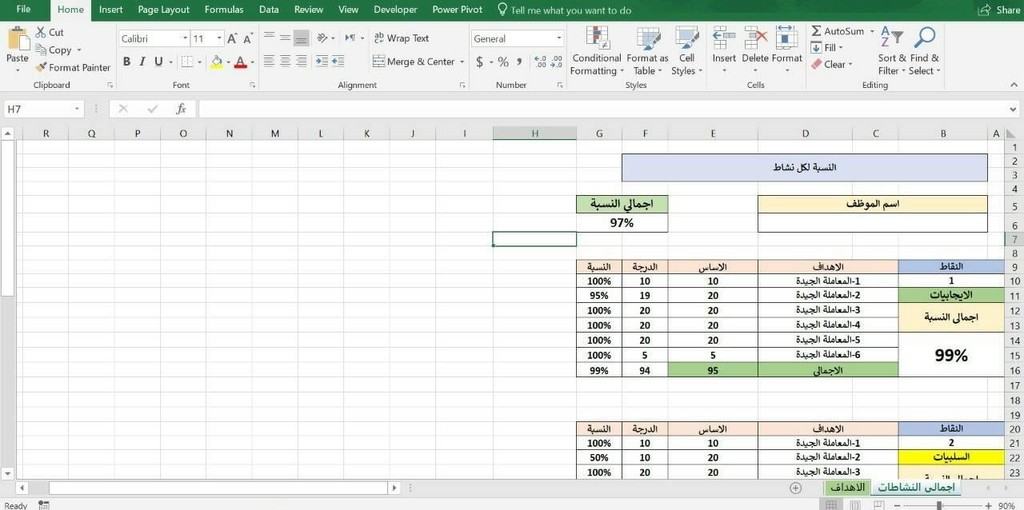This screenshot has width=1024, height=510.
Task: Decrease indent in Alignment group
Action: [x=321, y=61]
